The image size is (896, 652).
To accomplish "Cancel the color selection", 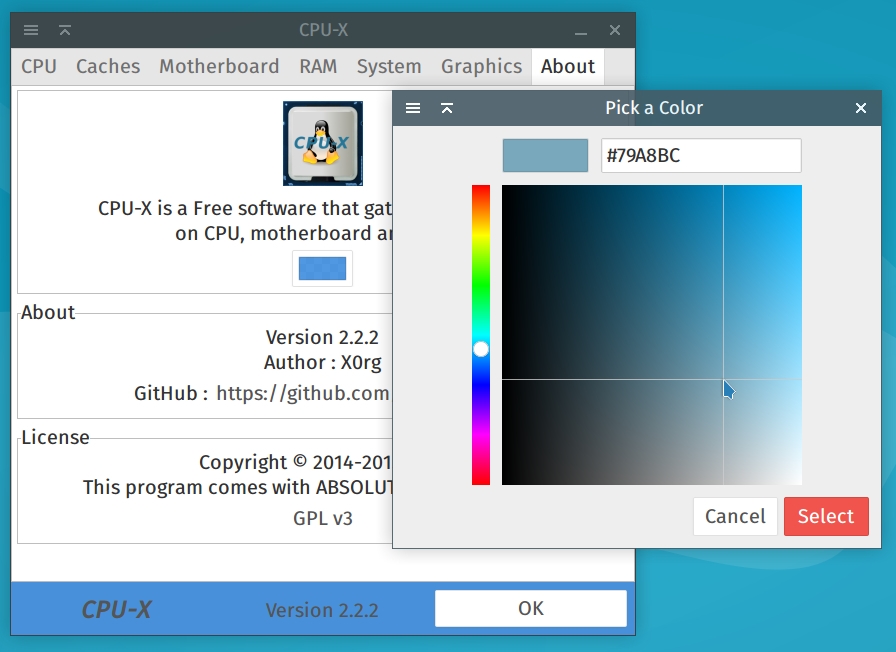I will [735, 517].
